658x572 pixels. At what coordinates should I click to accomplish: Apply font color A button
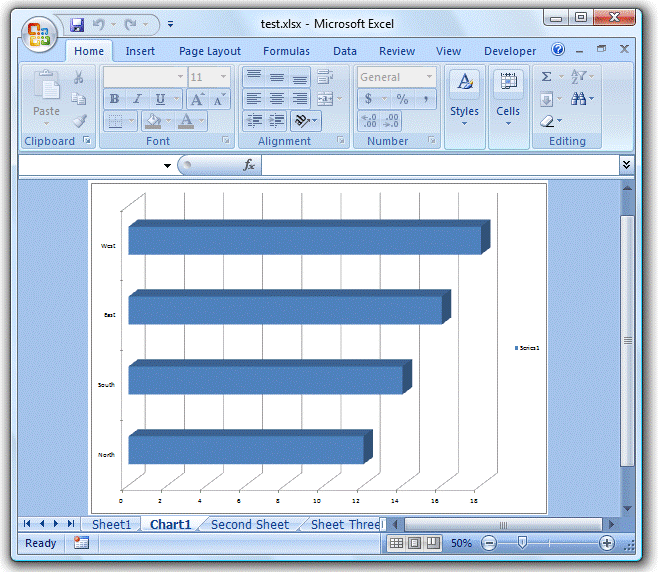[186, 121]
